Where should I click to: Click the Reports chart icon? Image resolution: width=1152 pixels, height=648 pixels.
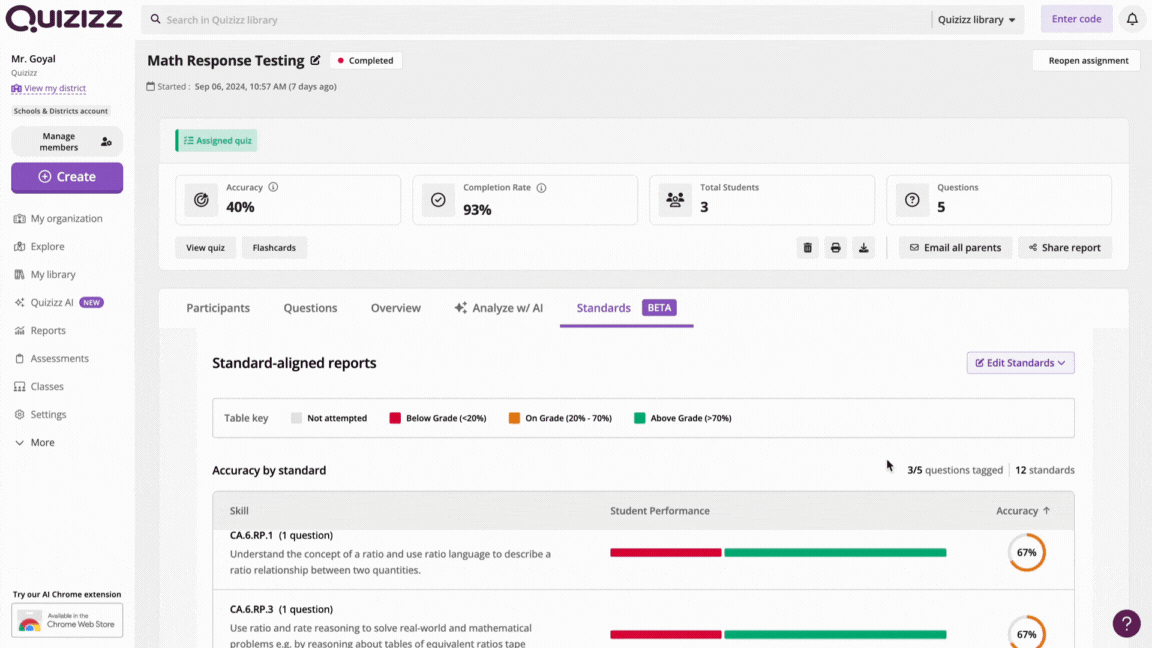20,331
